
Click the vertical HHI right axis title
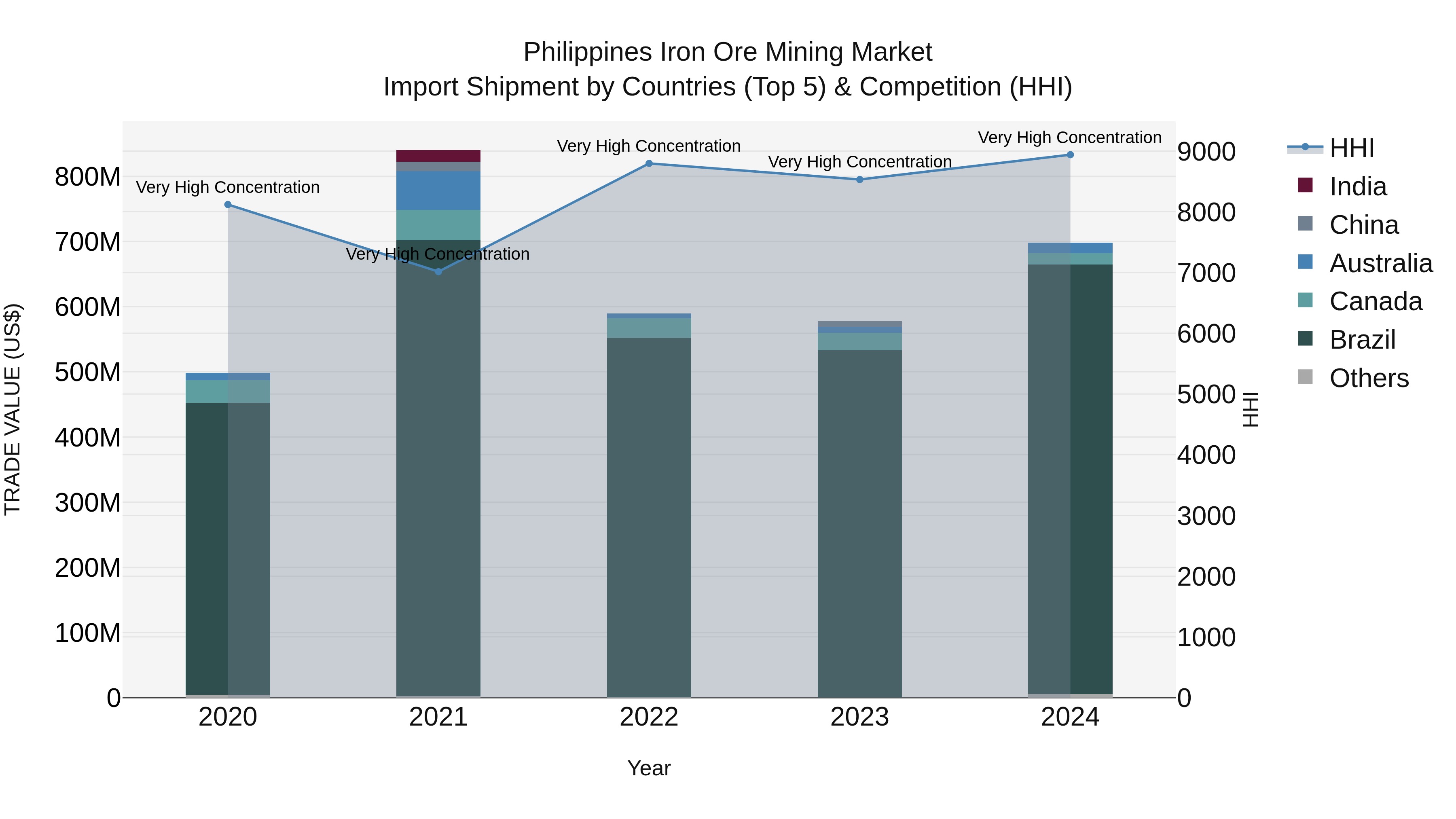click(x=1251, y=409)
